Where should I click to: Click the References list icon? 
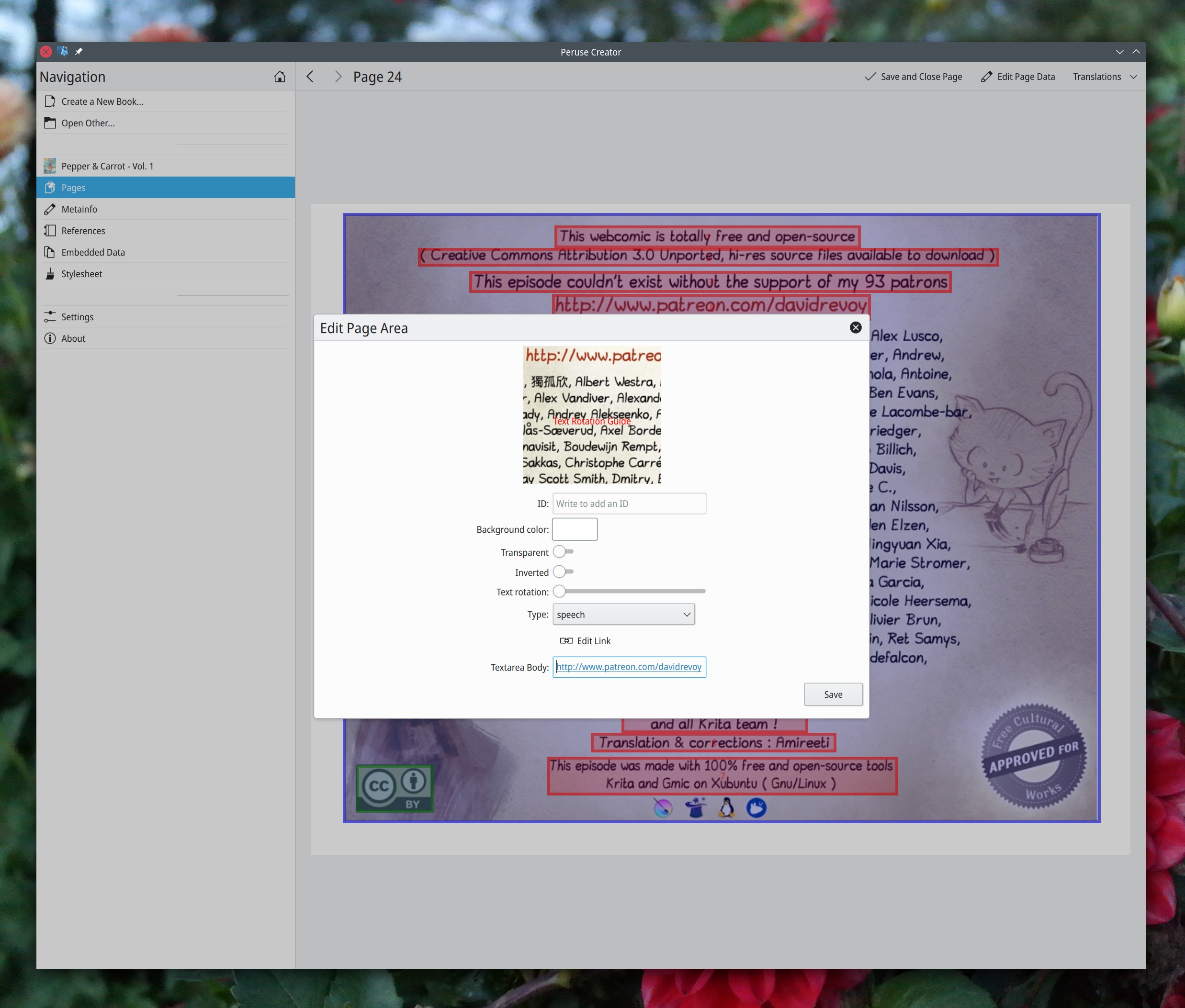pyautogui.click(x=50, y=231)
